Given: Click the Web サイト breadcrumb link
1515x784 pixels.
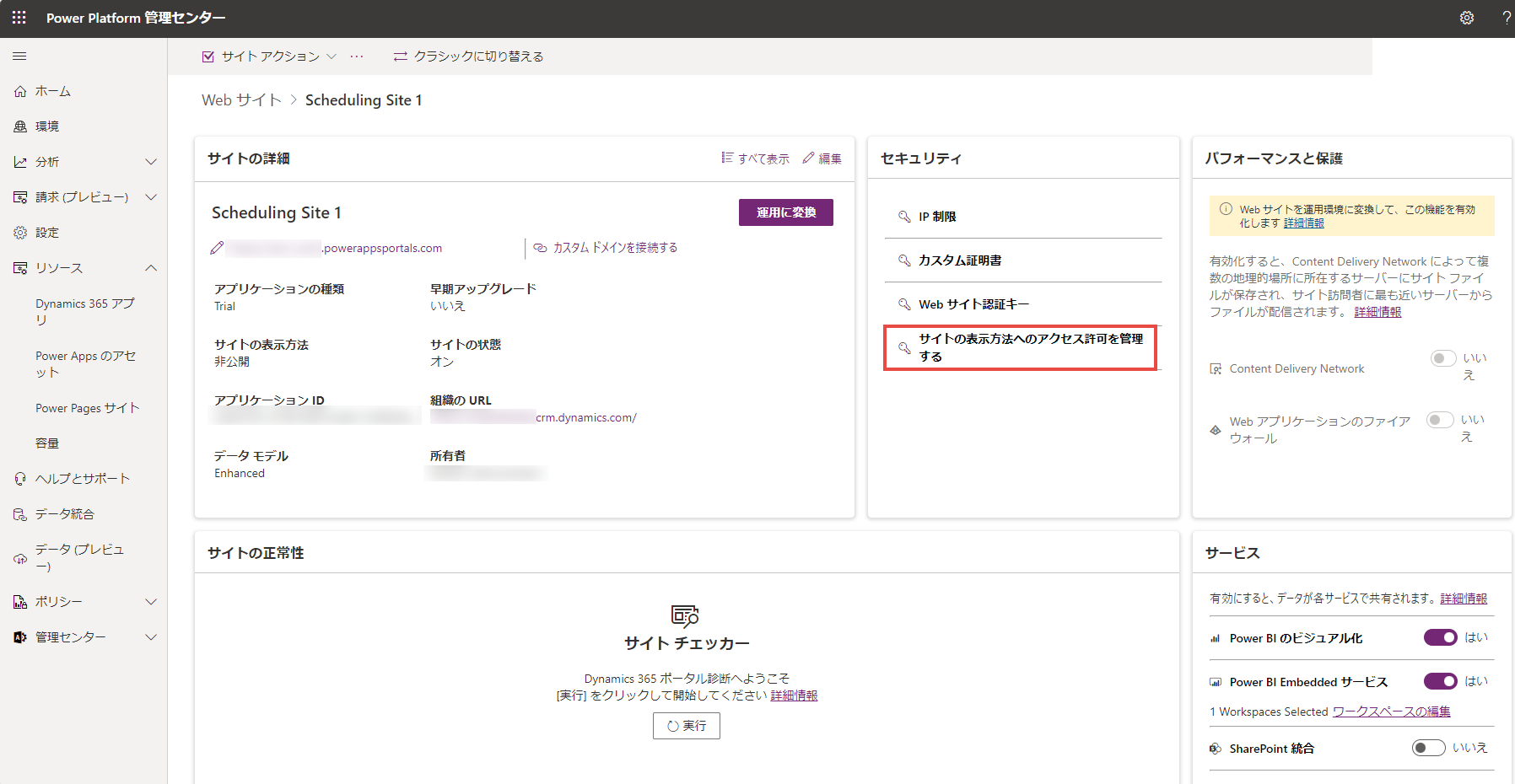Looking at the screenshot, I should pyautogui.click(x=241, y=100).
